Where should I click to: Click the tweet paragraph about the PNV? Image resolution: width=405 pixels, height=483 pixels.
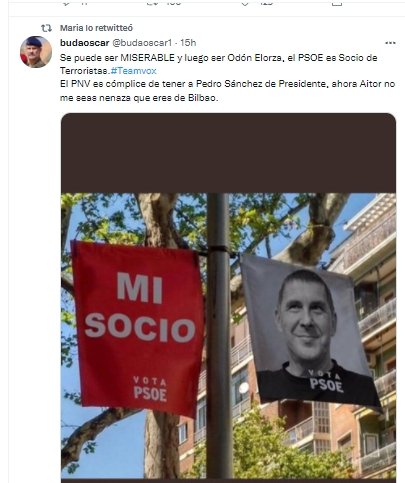tap(227, 91)
